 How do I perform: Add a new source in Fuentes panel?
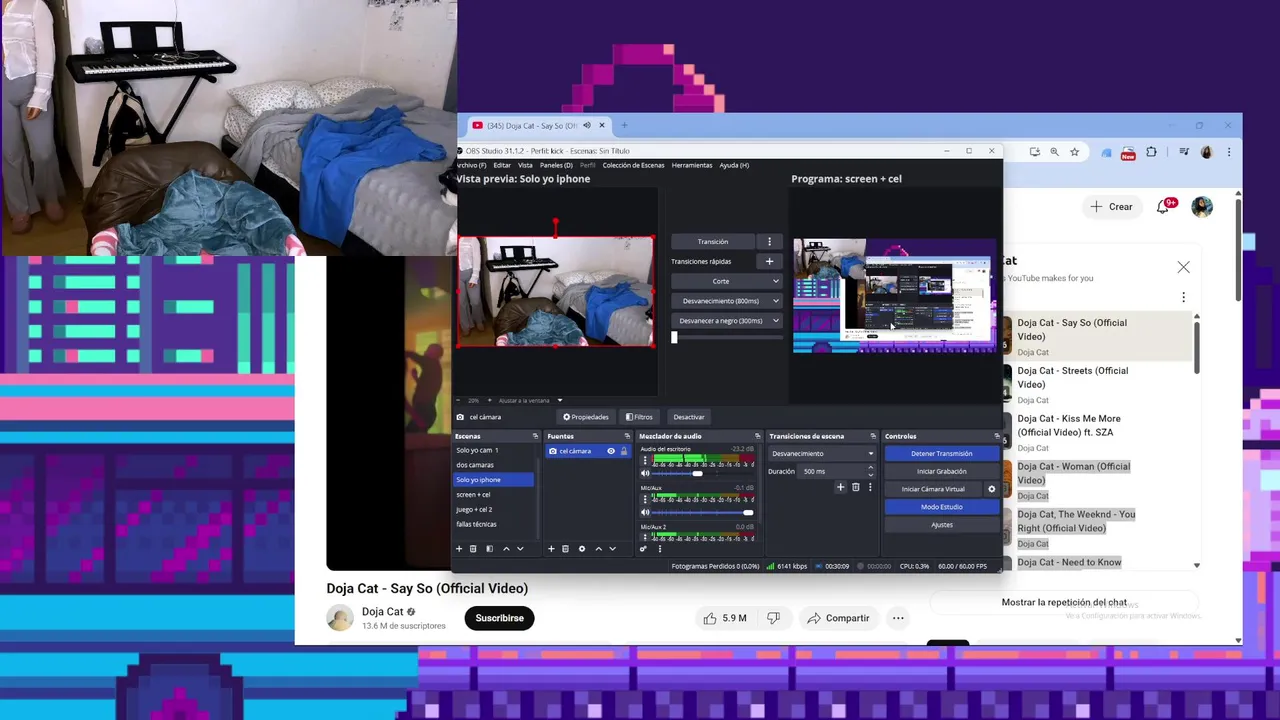coord(551,549)
